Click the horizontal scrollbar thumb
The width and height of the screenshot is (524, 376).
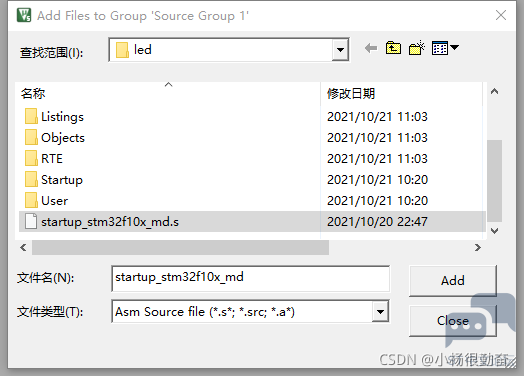coord(180,248)
